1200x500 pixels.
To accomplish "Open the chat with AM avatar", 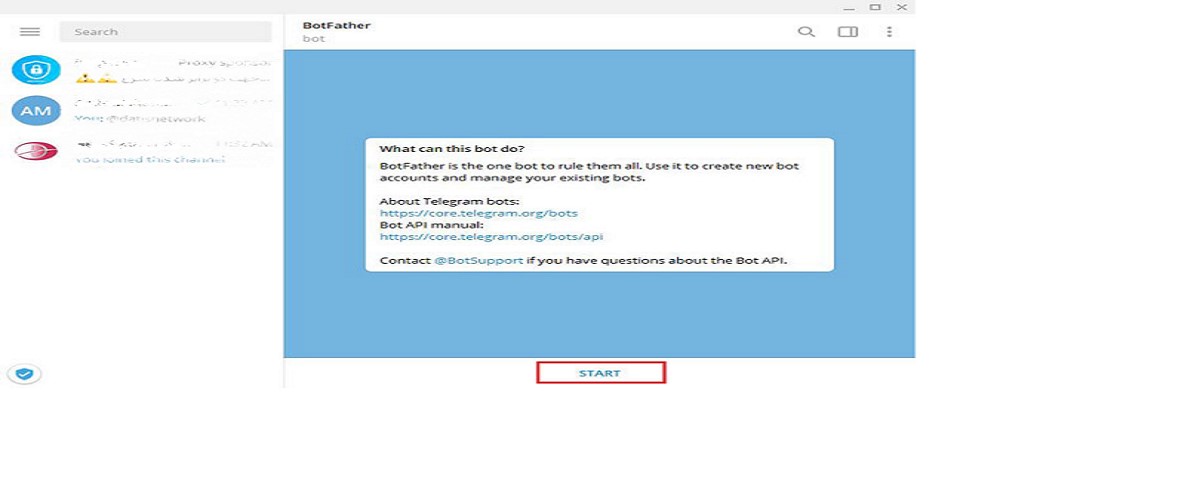I will [x=142, y=110].
